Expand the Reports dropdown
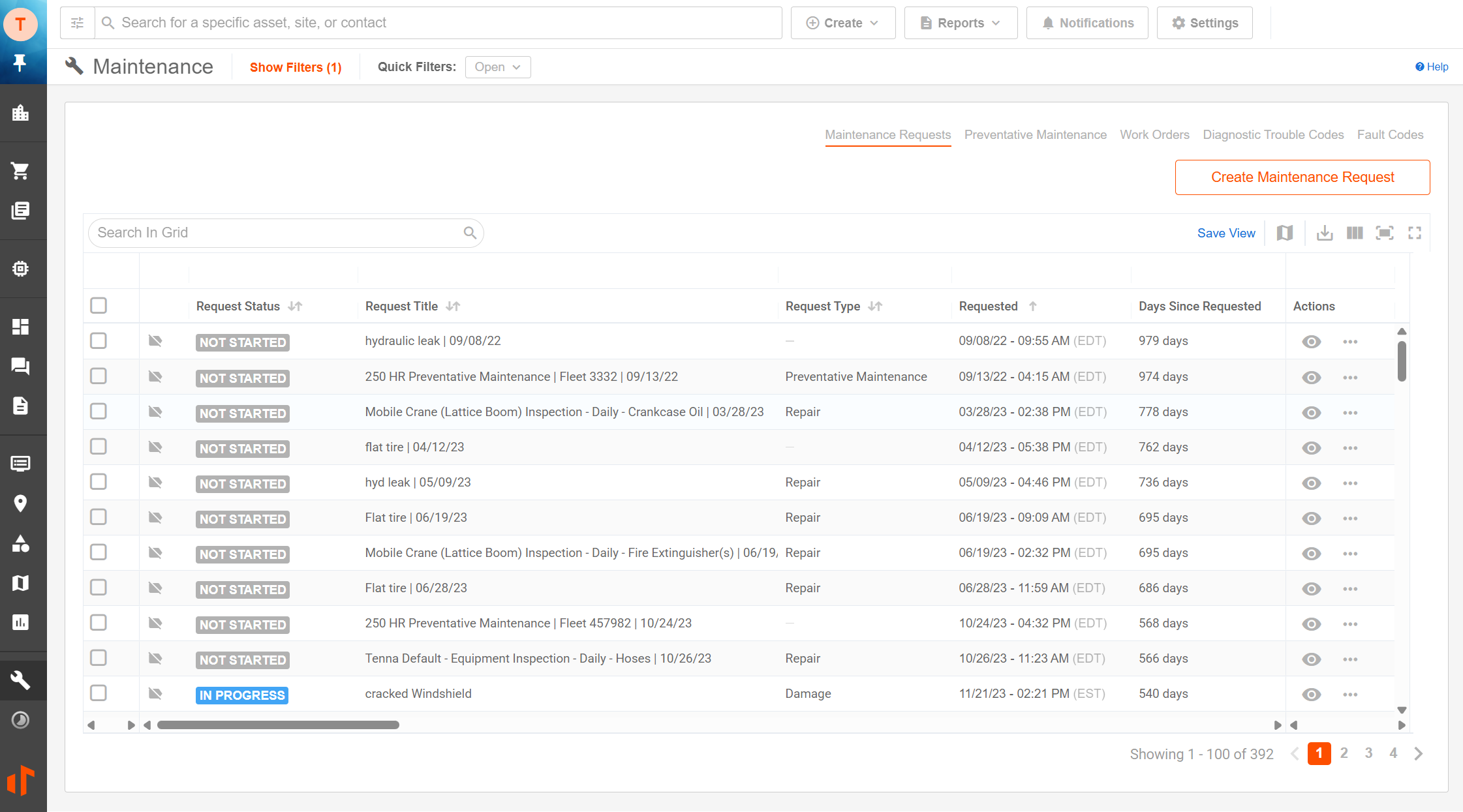1463x812 pixels. pos(960,23)
